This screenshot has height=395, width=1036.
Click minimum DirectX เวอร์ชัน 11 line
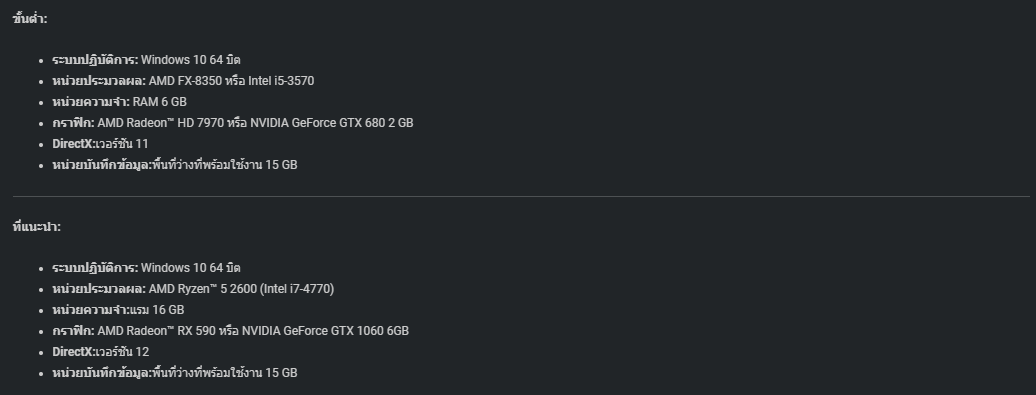100,144
